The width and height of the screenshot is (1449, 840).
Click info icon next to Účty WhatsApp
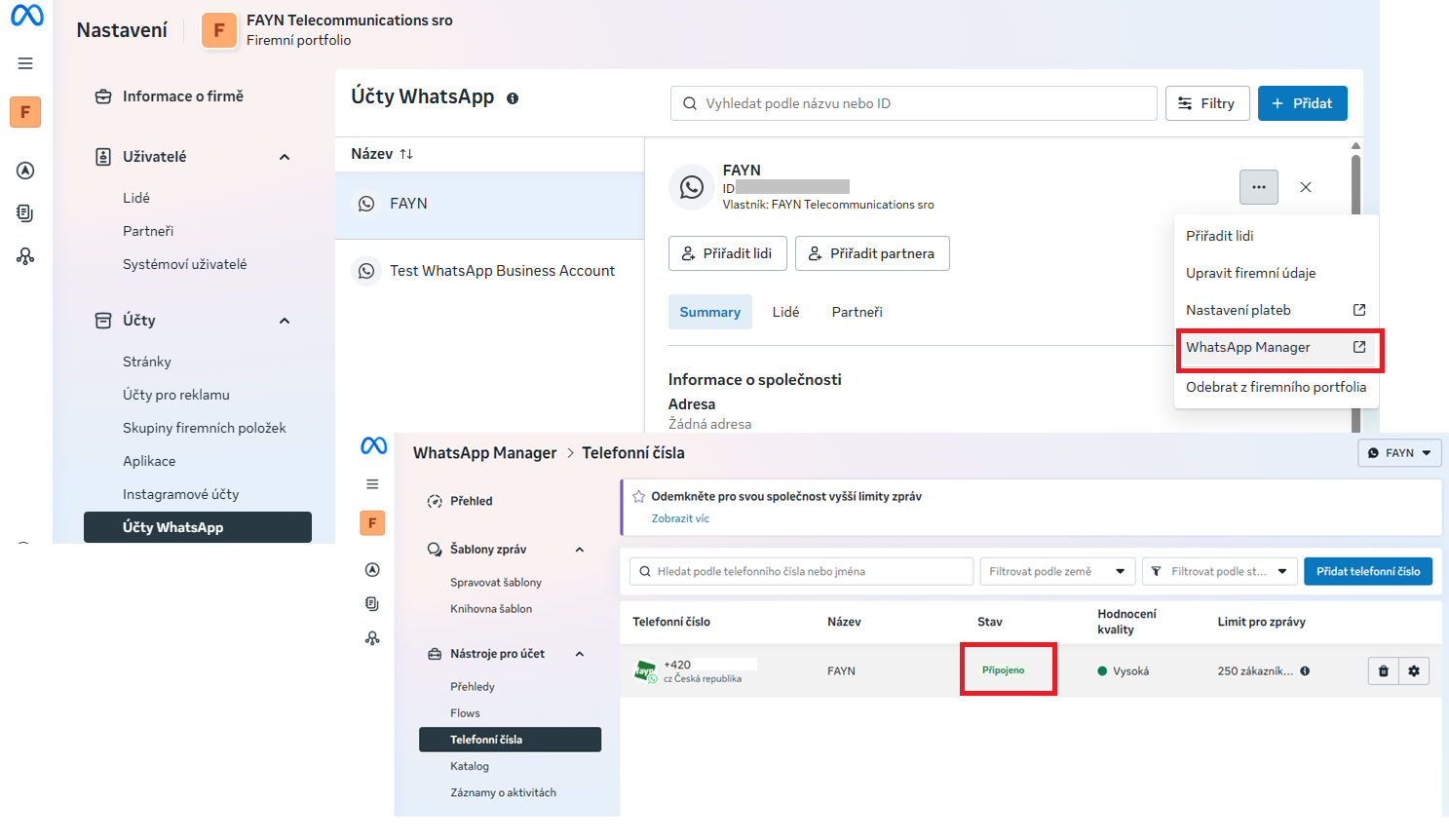tap(513, 98)
